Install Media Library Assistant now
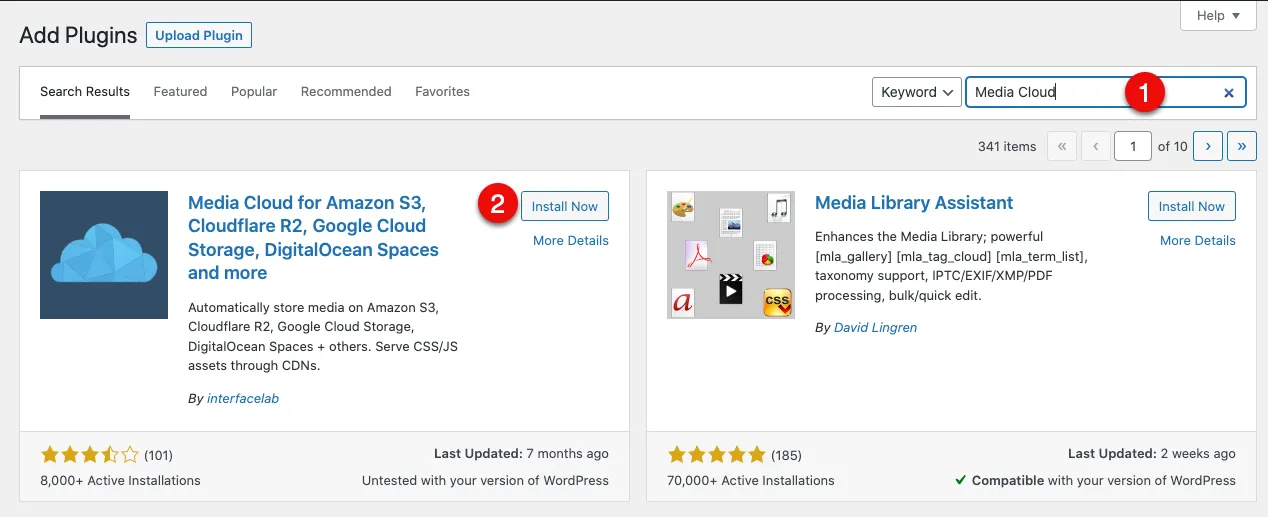This screenshot has width=1268, height=517. coord(1192,206)
